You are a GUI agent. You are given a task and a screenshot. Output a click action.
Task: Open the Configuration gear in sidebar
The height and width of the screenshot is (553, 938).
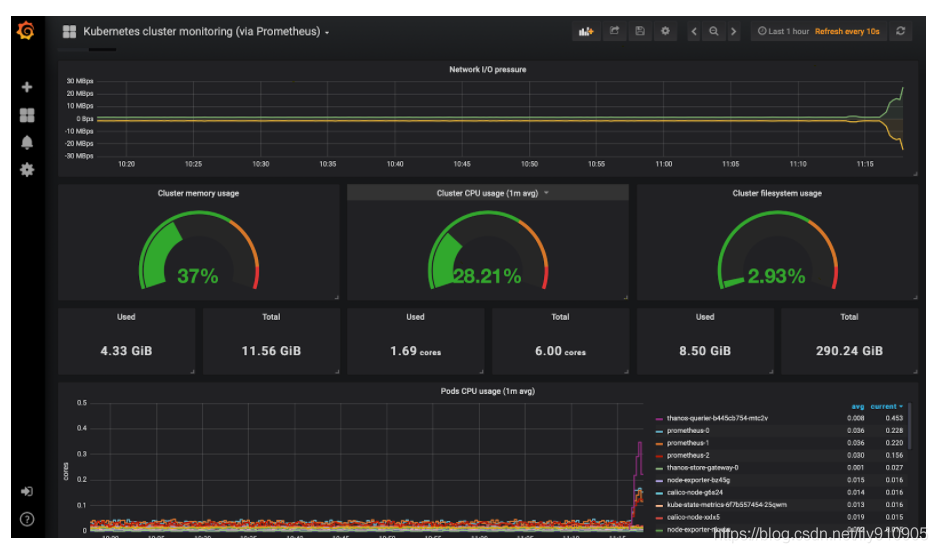coord(27,170)
